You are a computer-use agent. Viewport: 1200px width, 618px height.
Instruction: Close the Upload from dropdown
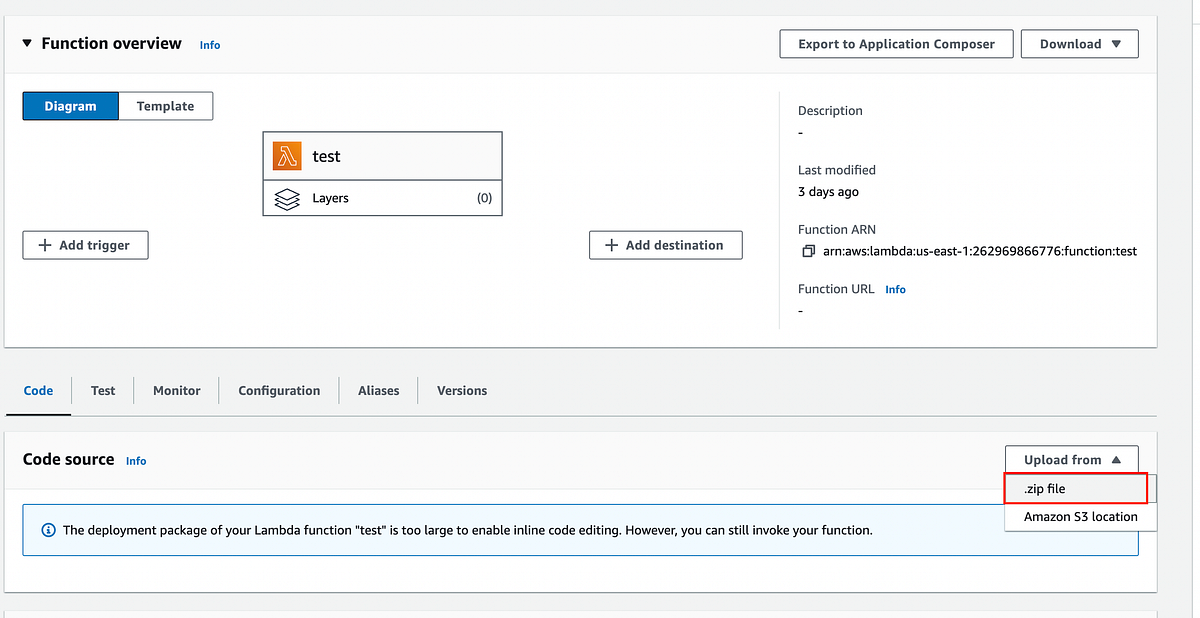tap(1071, 459)
